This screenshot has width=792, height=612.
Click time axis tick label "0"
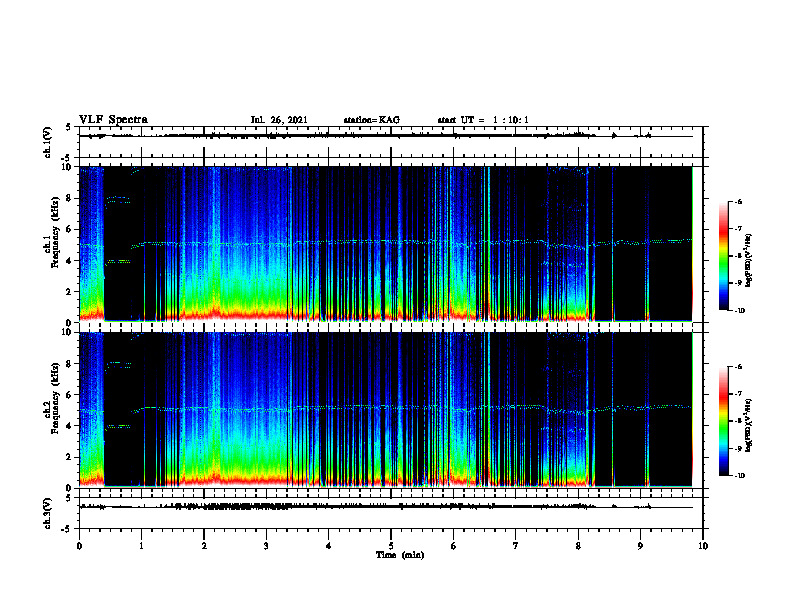pos(79,546)
